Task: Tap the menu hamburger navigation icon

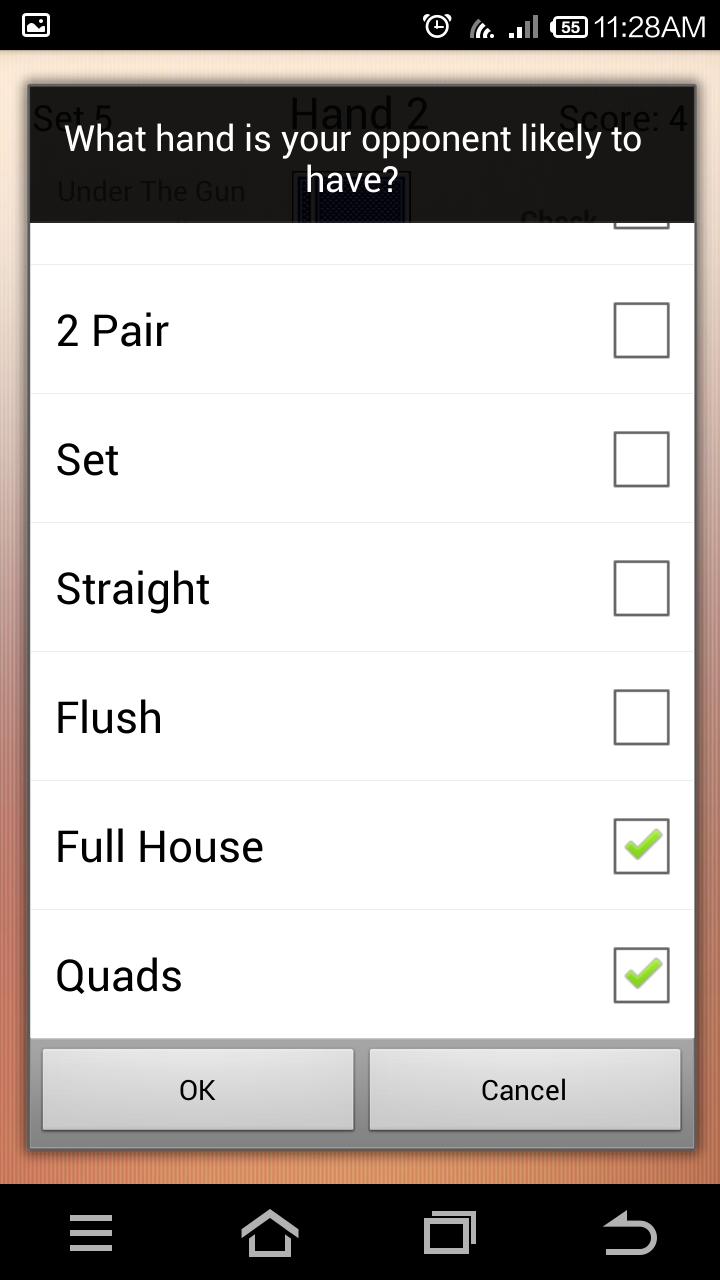Action: point(91,1233)
